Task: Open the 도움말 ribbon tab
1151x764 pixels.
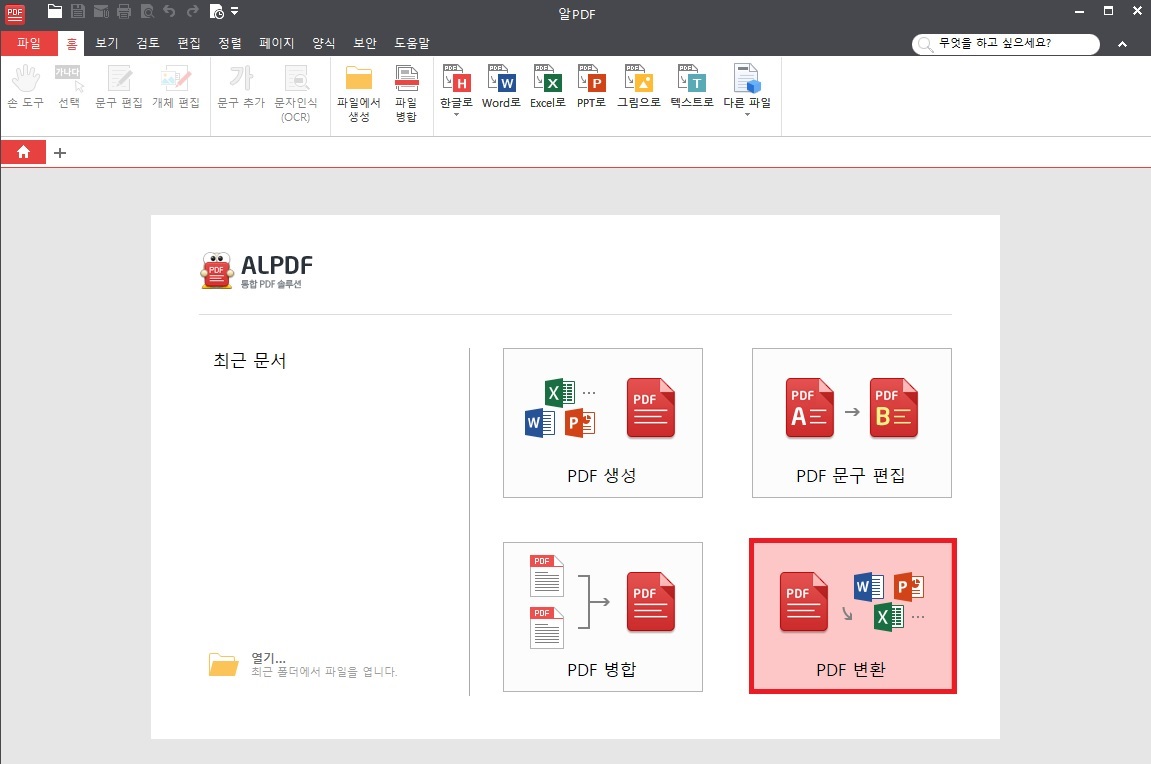Action: tap(412, 43)
